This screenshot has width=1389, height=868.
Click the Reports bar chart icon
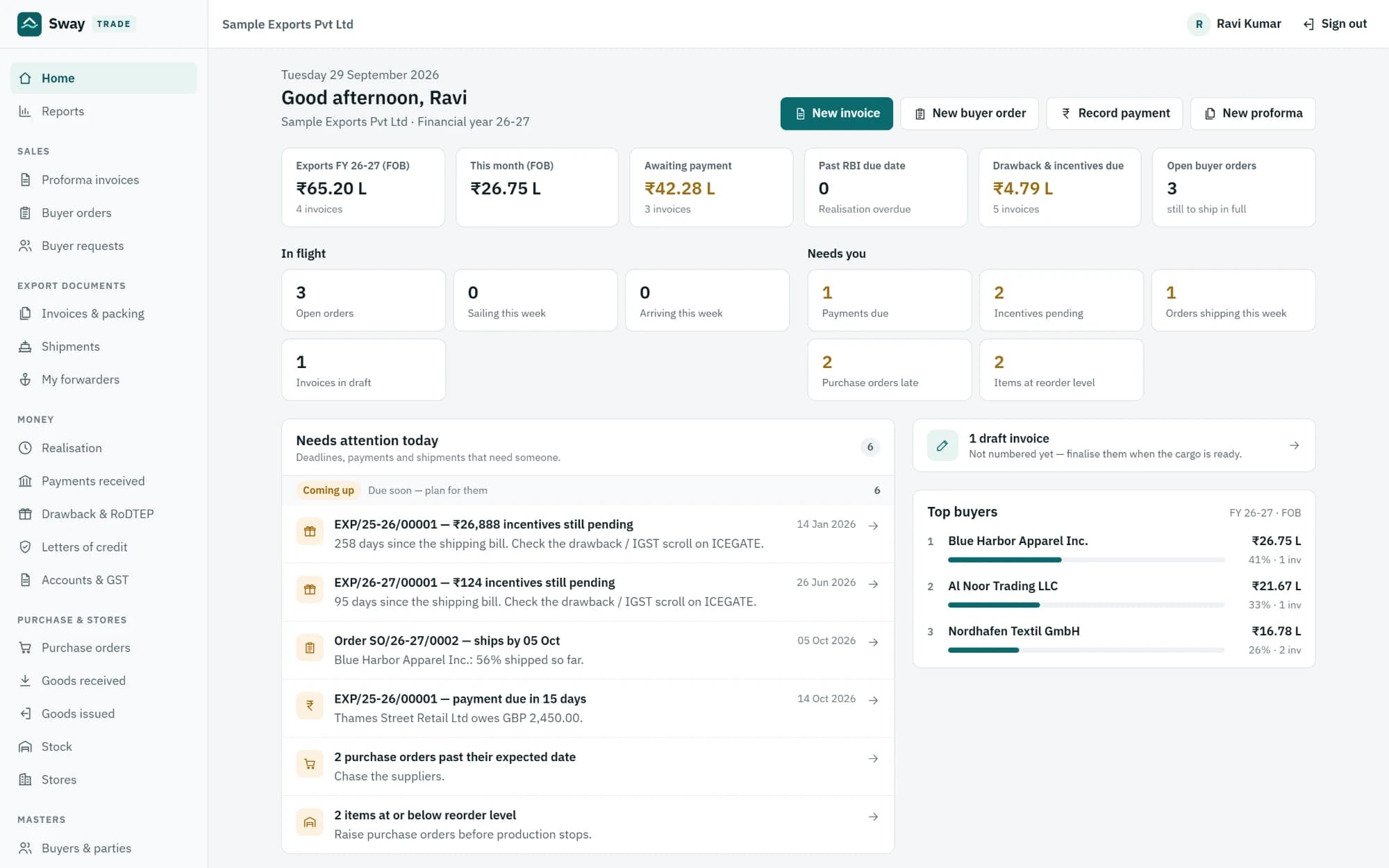click(x=25, y=111)
